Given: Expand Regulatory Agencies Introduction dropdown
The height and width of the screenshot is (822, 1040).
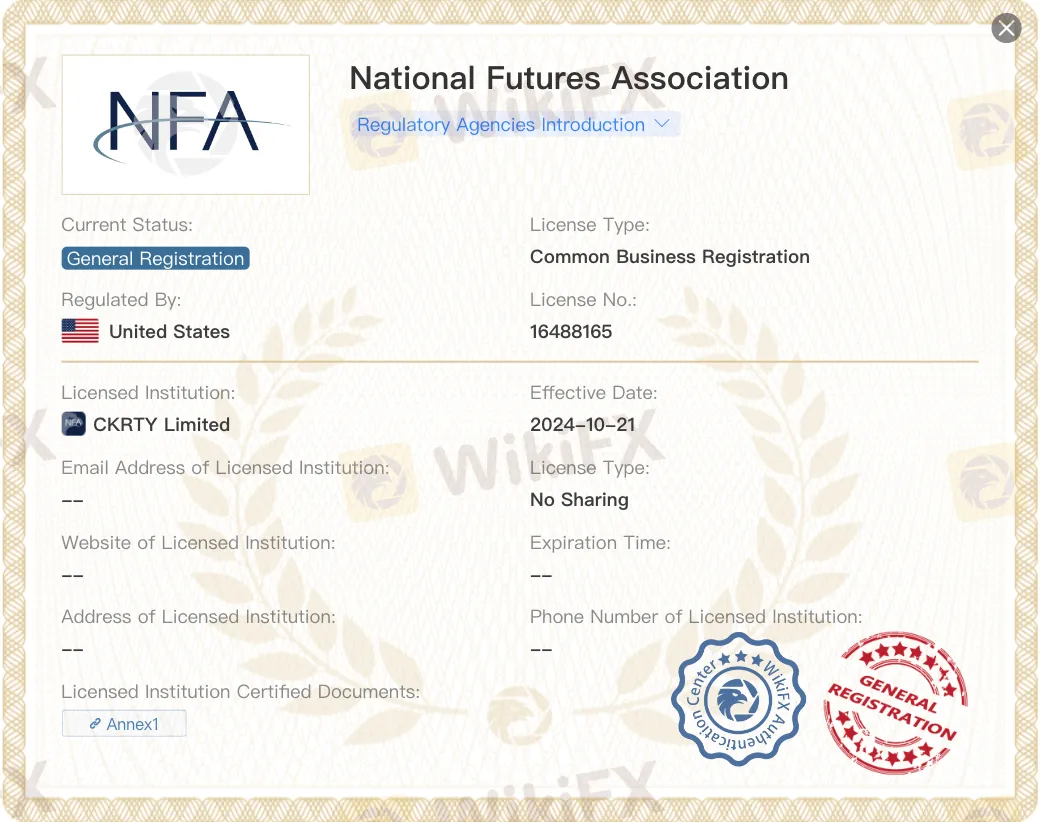Looking at the screenshot, I should 515,125.
